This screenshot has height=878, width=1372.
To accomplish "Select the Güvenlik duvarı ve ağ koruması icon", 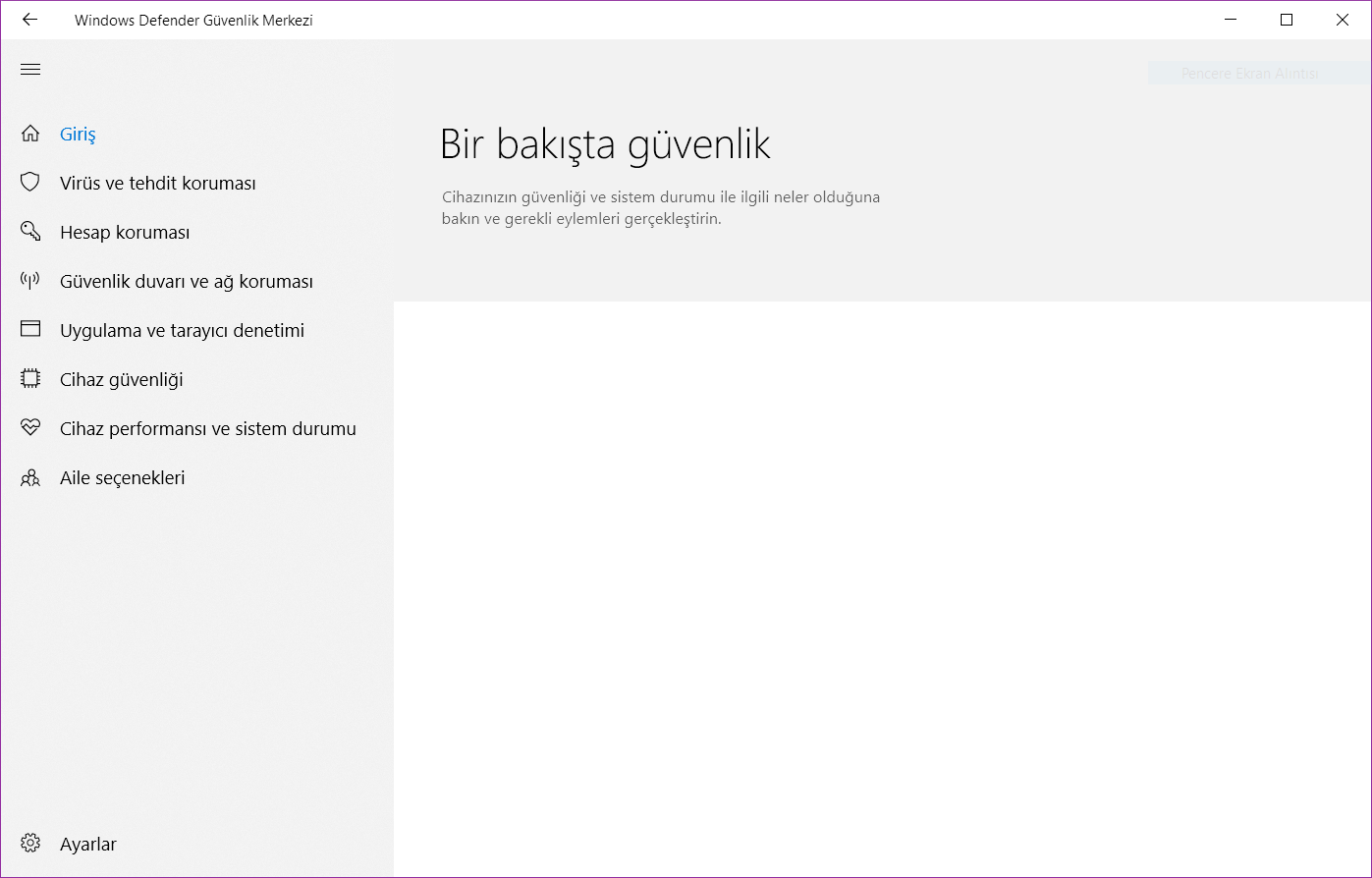I will click(x=29, y=280).
